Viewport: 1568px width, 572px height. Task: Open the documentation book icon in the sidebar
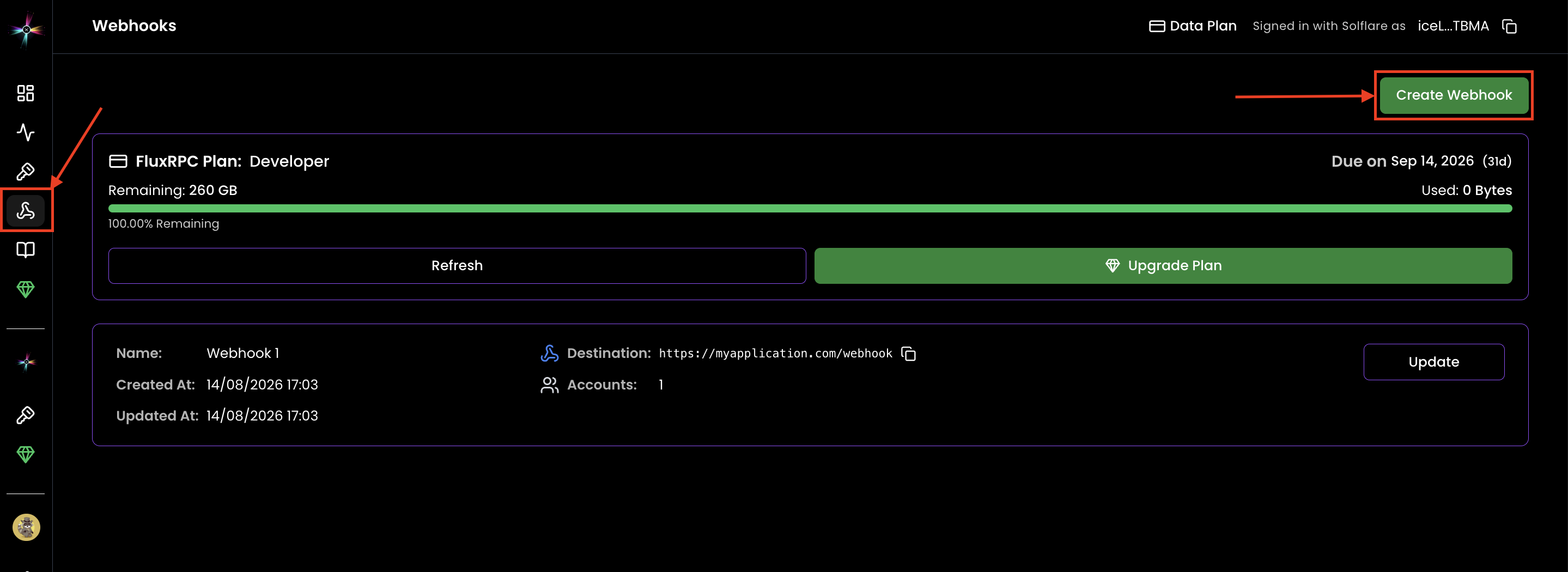26,250
